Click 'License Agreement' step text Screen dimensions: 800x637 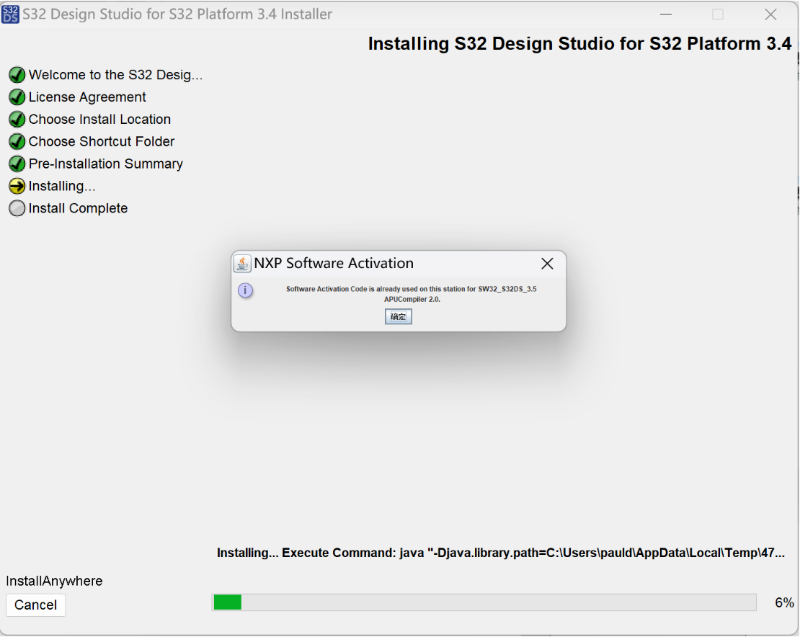(87, 97)
